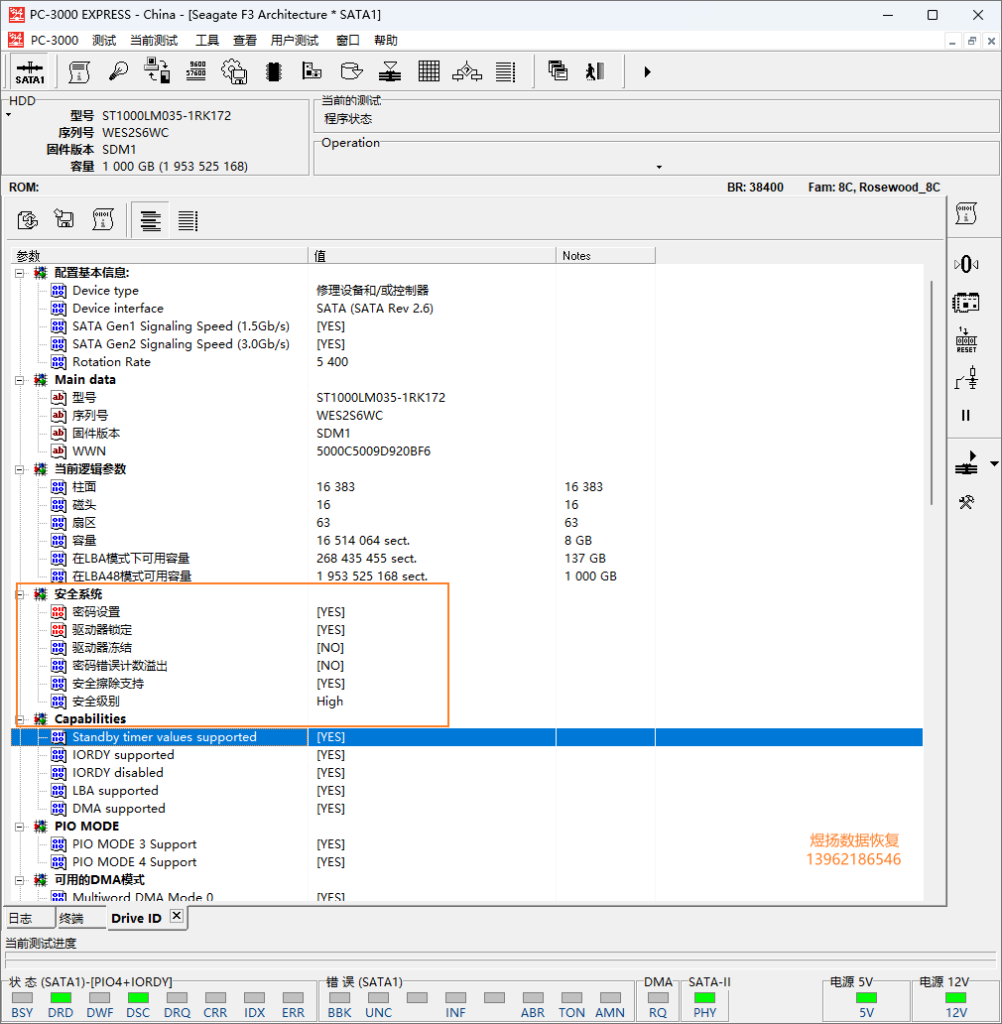
Task: Click the RESET button in right sidebar
Action: click(x=966, y=340)
